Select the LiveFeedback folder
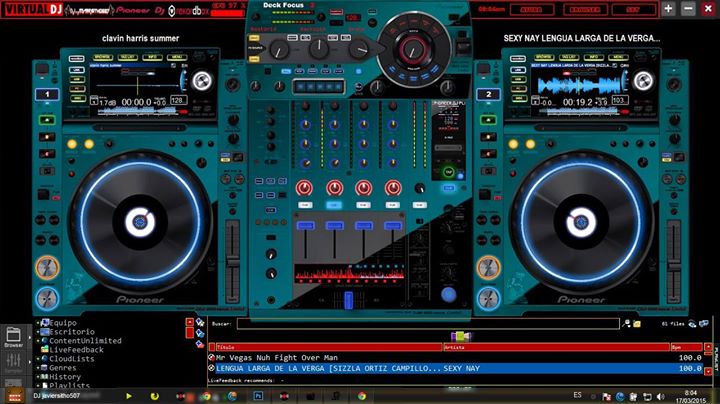This screenshot has width=720, height=404. tap(72, 350)
